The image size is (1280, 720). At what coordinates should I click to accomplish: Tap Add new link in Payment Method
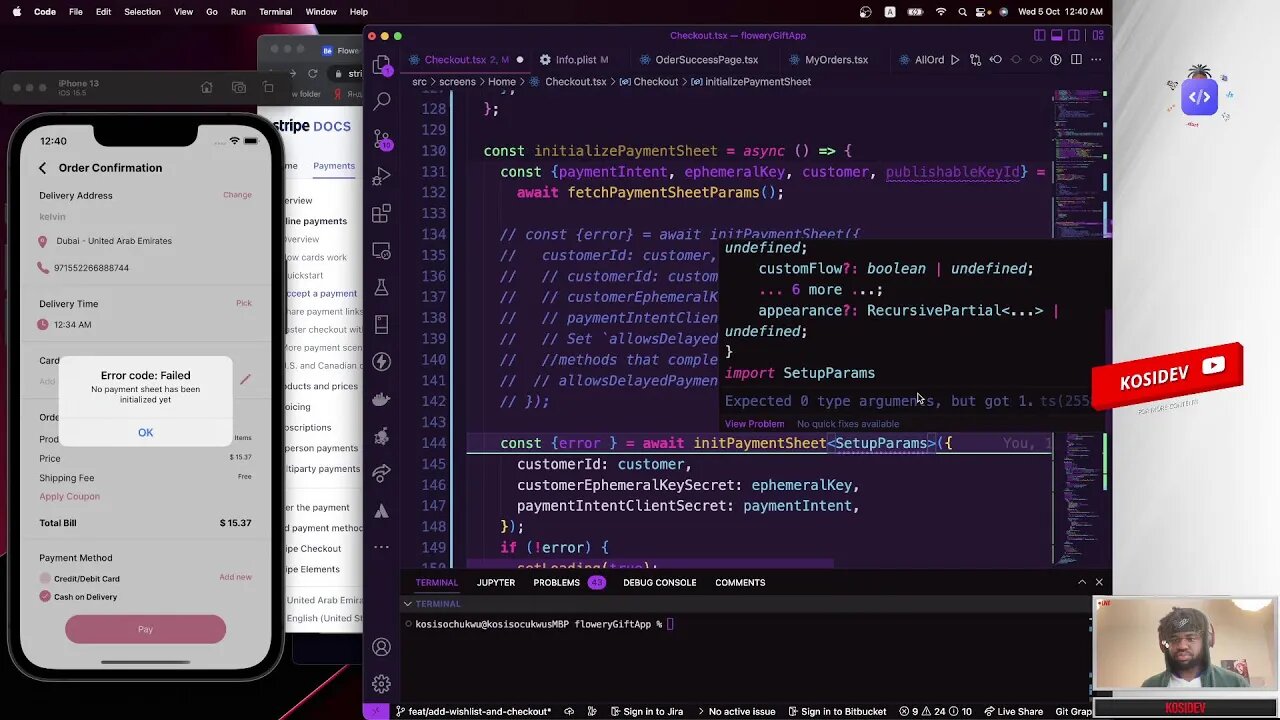[235, 577]
